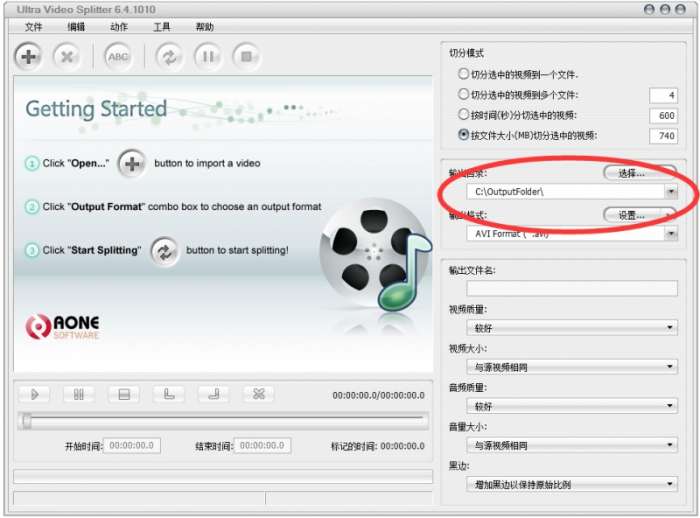Open the 文件 menu
The image size is (700, 518).
(x=33, y=27)
